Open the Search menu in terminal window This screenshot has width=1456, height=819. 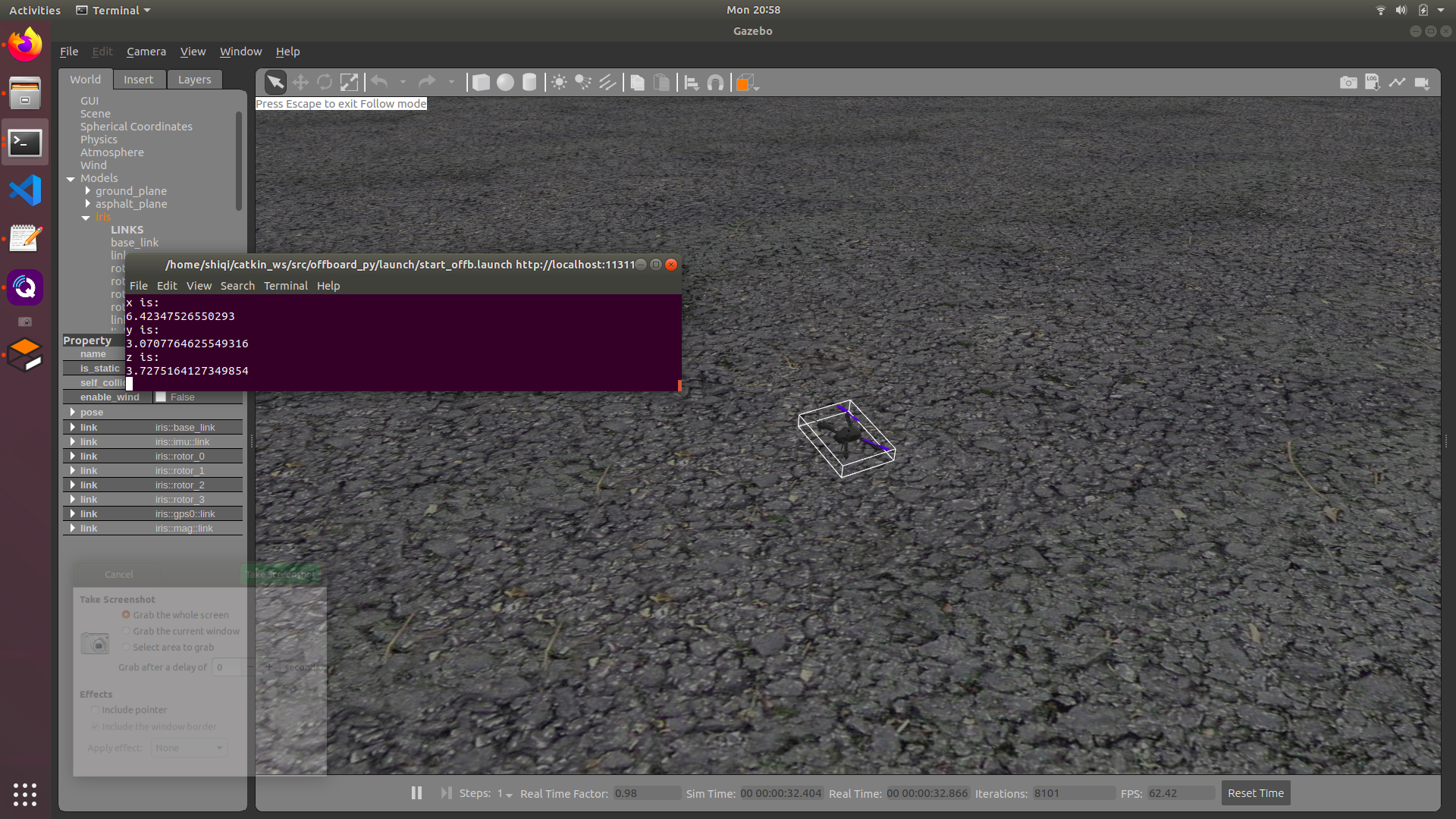(x=237, y=286)
